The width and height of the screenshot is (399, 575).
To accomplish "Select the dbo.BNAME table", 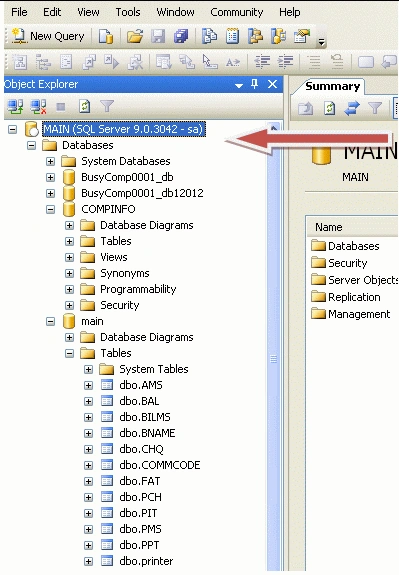I will (147, 433).
